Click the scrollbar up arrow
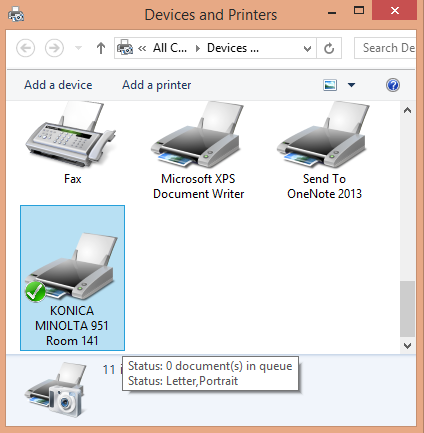This screenshot has height=433, width=424. tap(407, 110)
